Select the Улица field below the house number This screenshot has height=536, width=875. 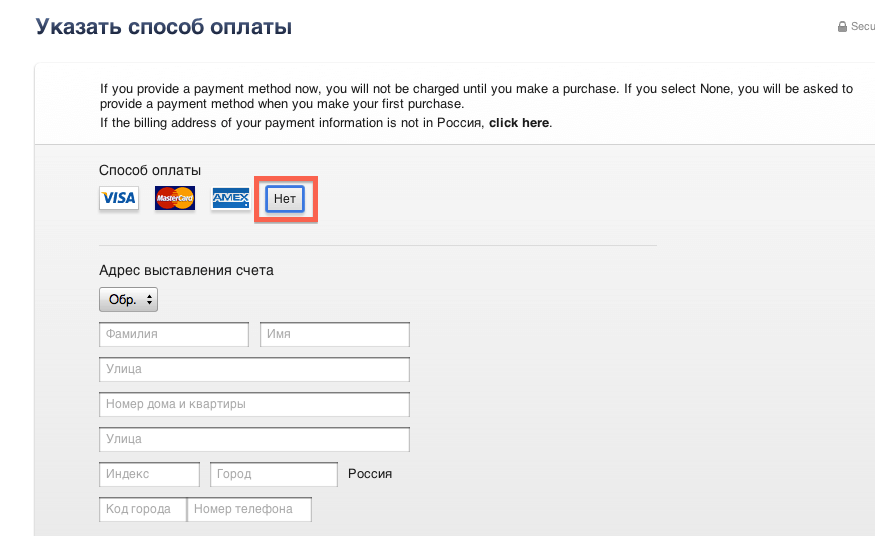pos(254,440)
